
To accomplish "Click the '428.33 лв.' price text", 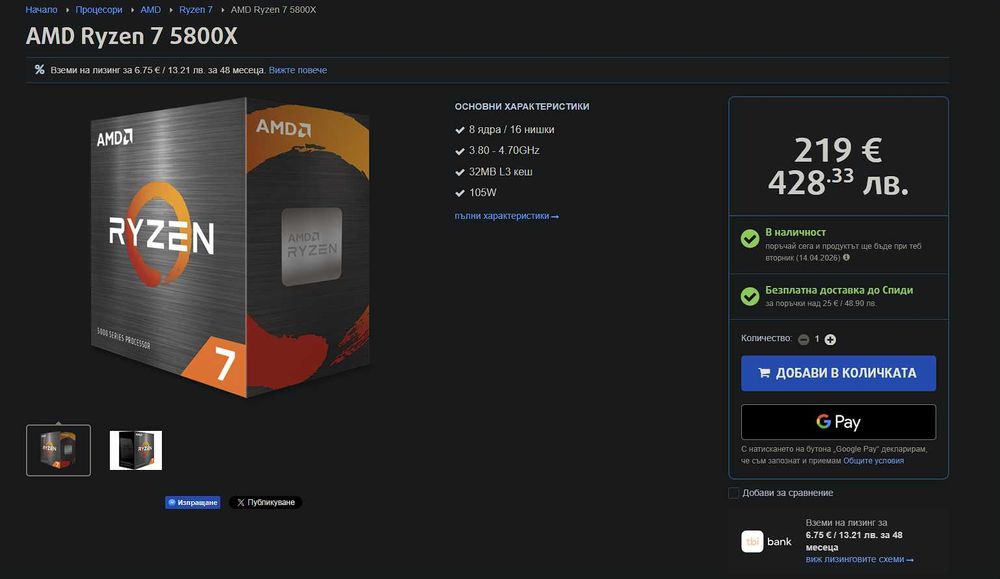I will click(x=838, y=183).
